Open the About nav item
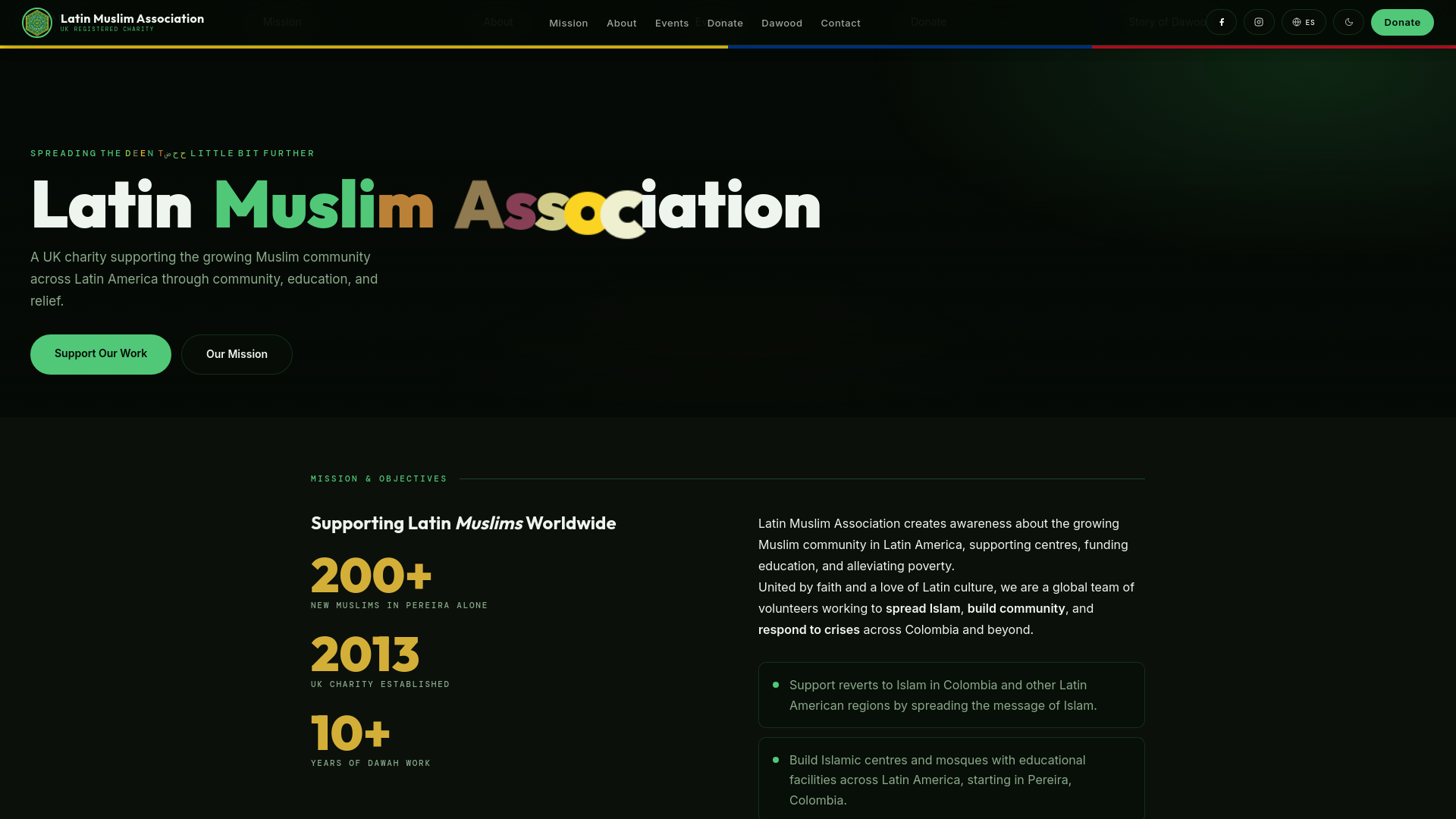 pos(622,23)
